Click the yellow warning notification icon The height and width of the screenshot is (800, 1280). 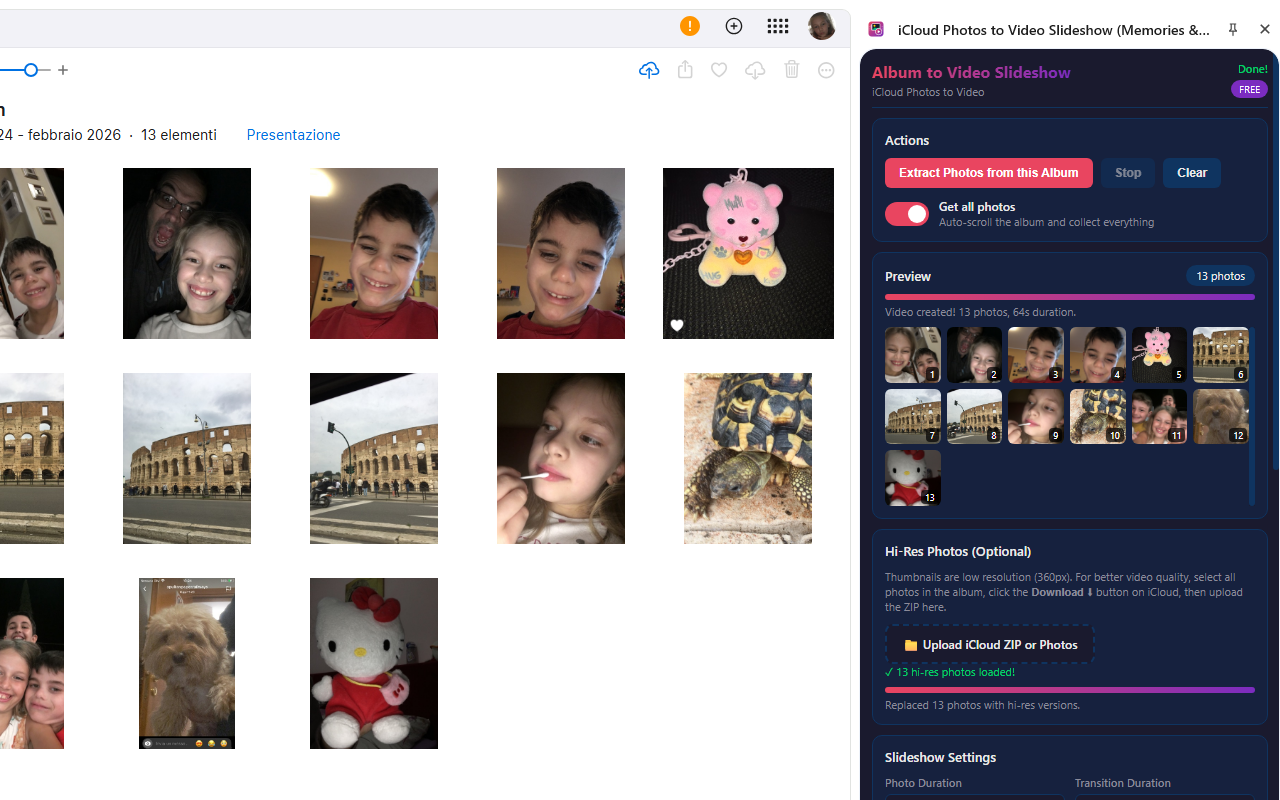click(690, 26)
